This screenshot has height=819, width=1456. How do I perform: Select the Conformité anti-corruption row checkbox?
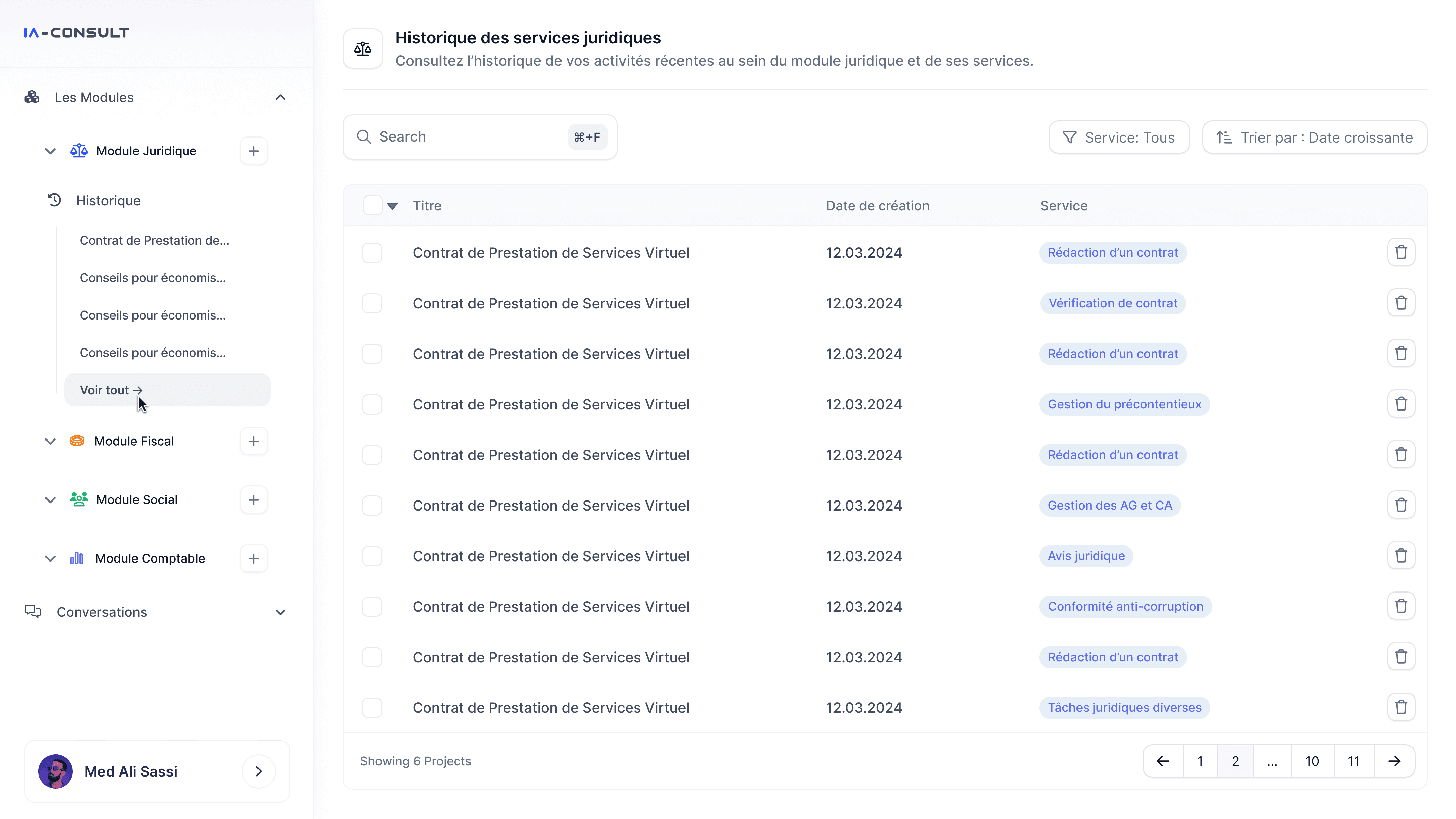[x=372, y=606]
